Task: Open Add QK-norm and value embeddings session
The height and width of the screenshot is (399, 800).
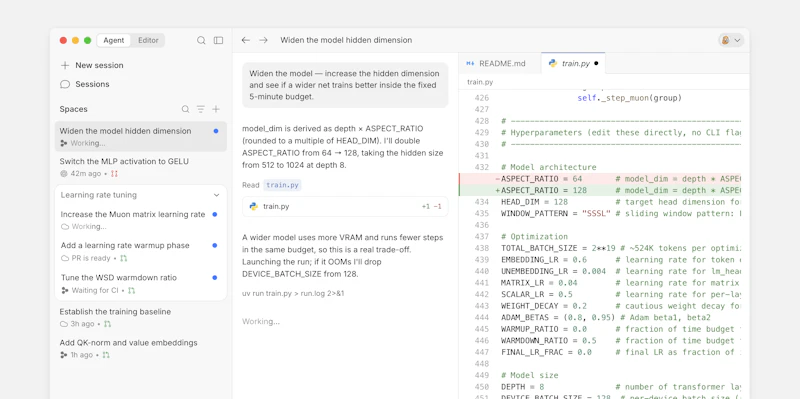Action: pos(141,348)
